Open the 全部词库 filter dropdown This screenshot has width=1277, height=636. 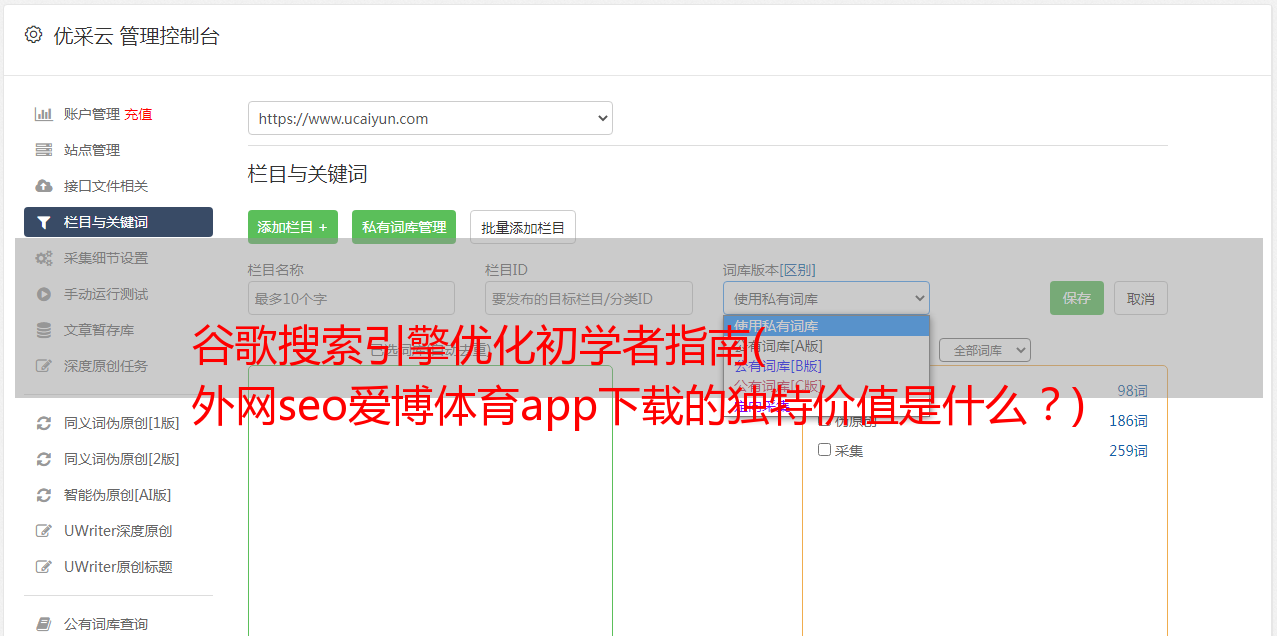(x=985, y=350)
